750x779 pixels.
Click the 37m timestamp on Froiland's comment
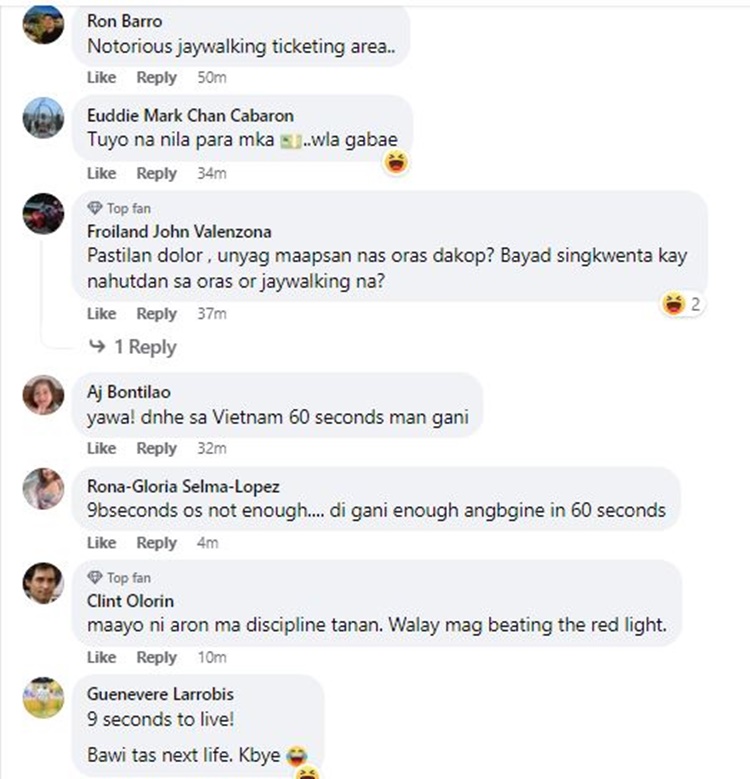pos(212,313)
